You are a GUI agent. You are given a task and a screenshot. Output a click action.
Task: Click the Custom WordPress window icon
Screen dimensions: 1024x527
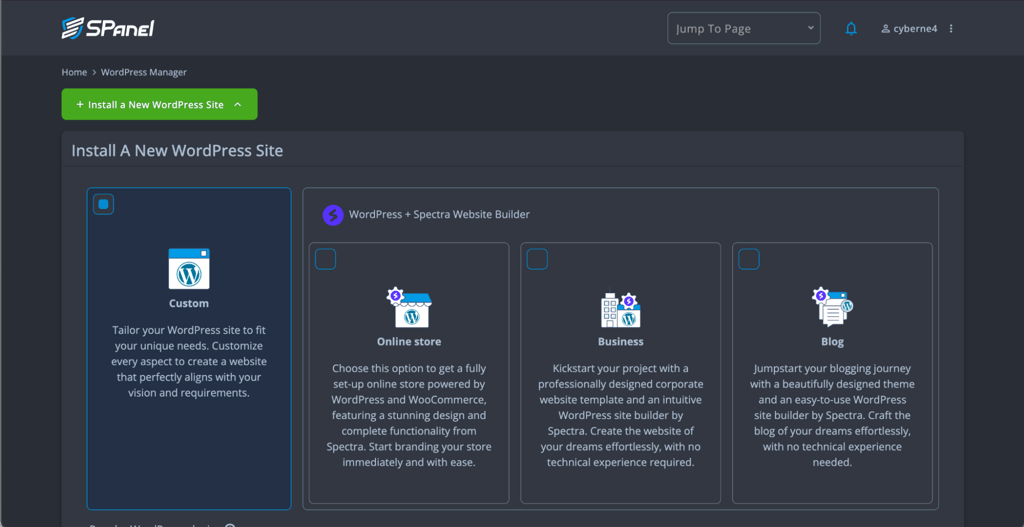189,268
